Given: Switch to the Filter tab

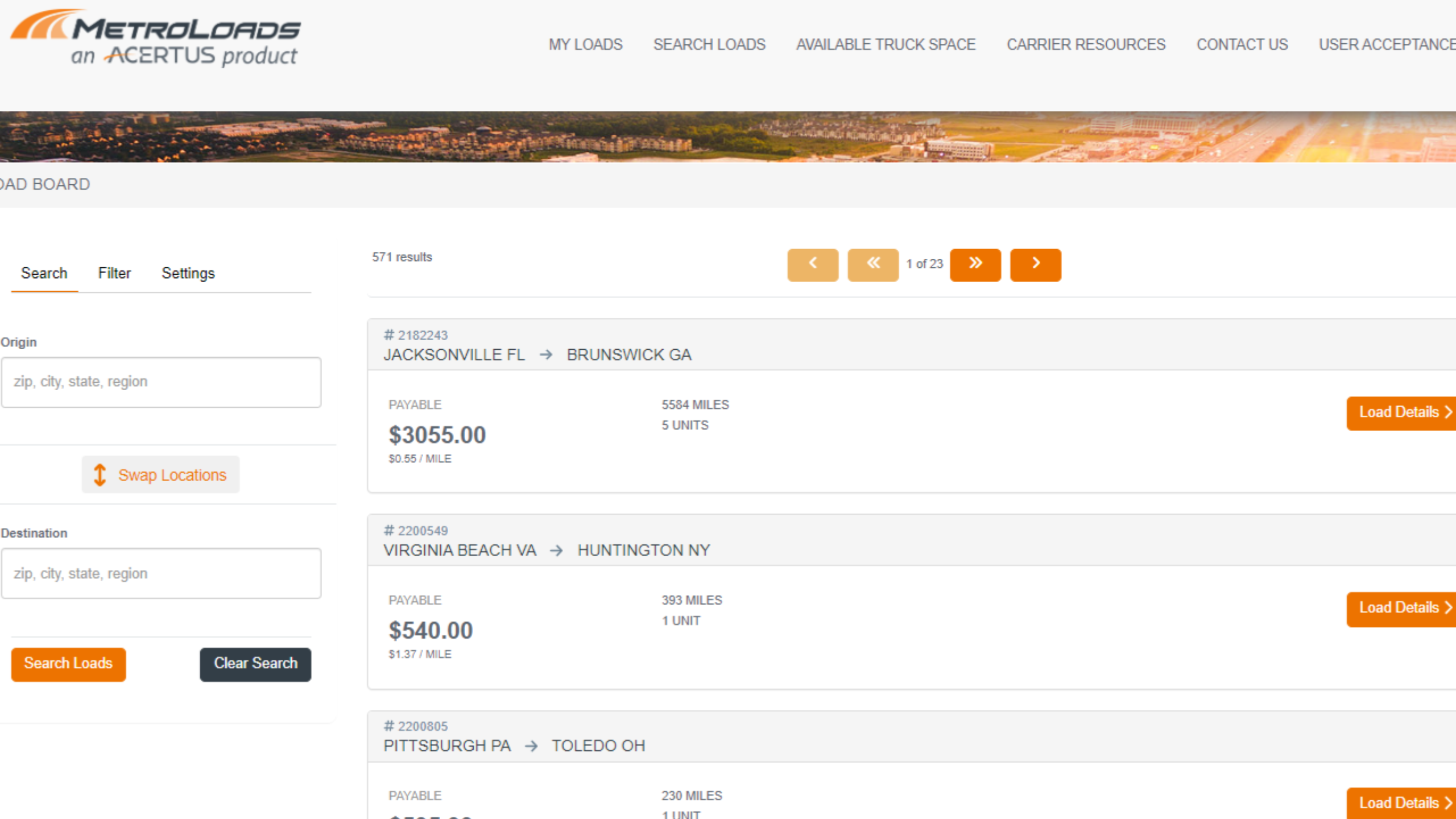Looking at the screenshot, I should click(114, 273).
